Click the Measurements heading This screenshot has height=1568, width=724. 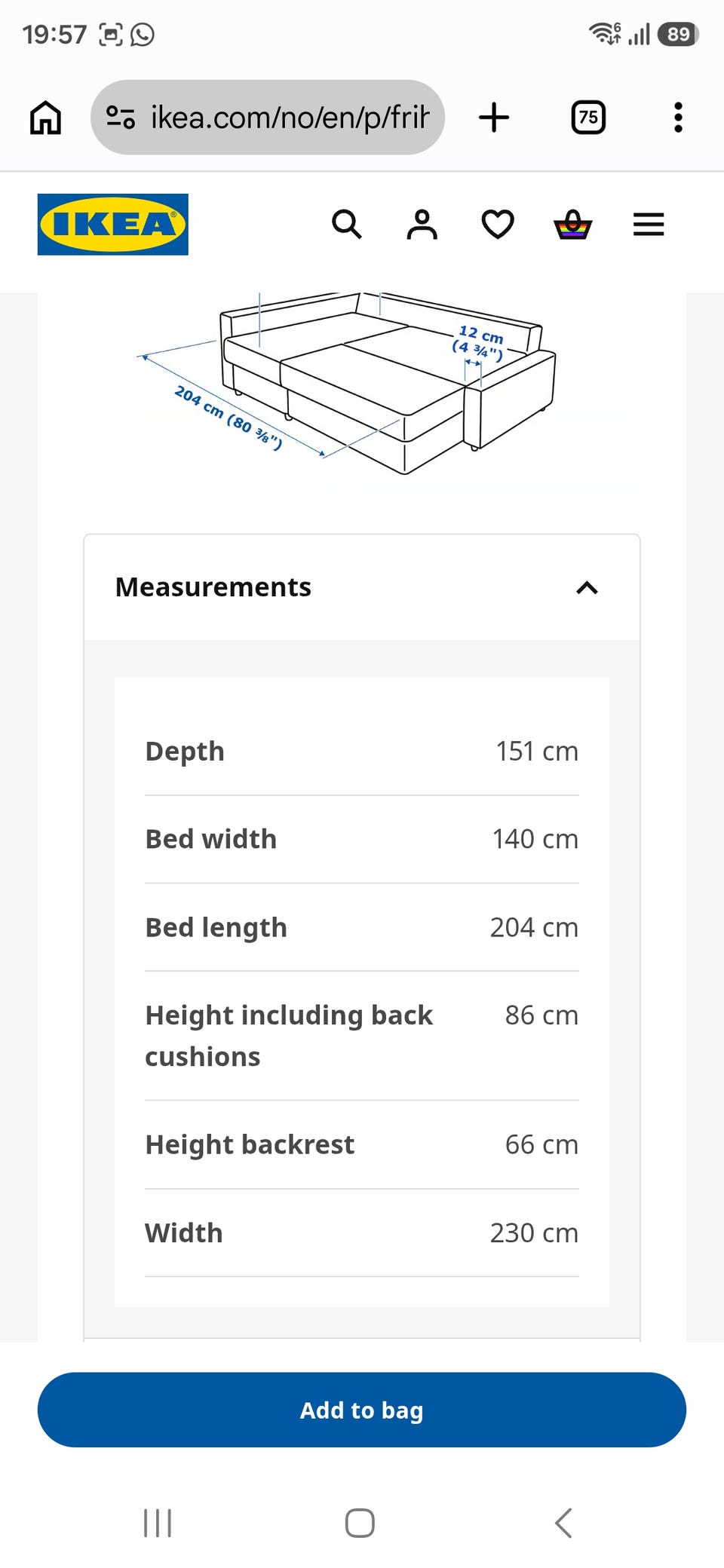pyautogui.click(x=213, y=587)
